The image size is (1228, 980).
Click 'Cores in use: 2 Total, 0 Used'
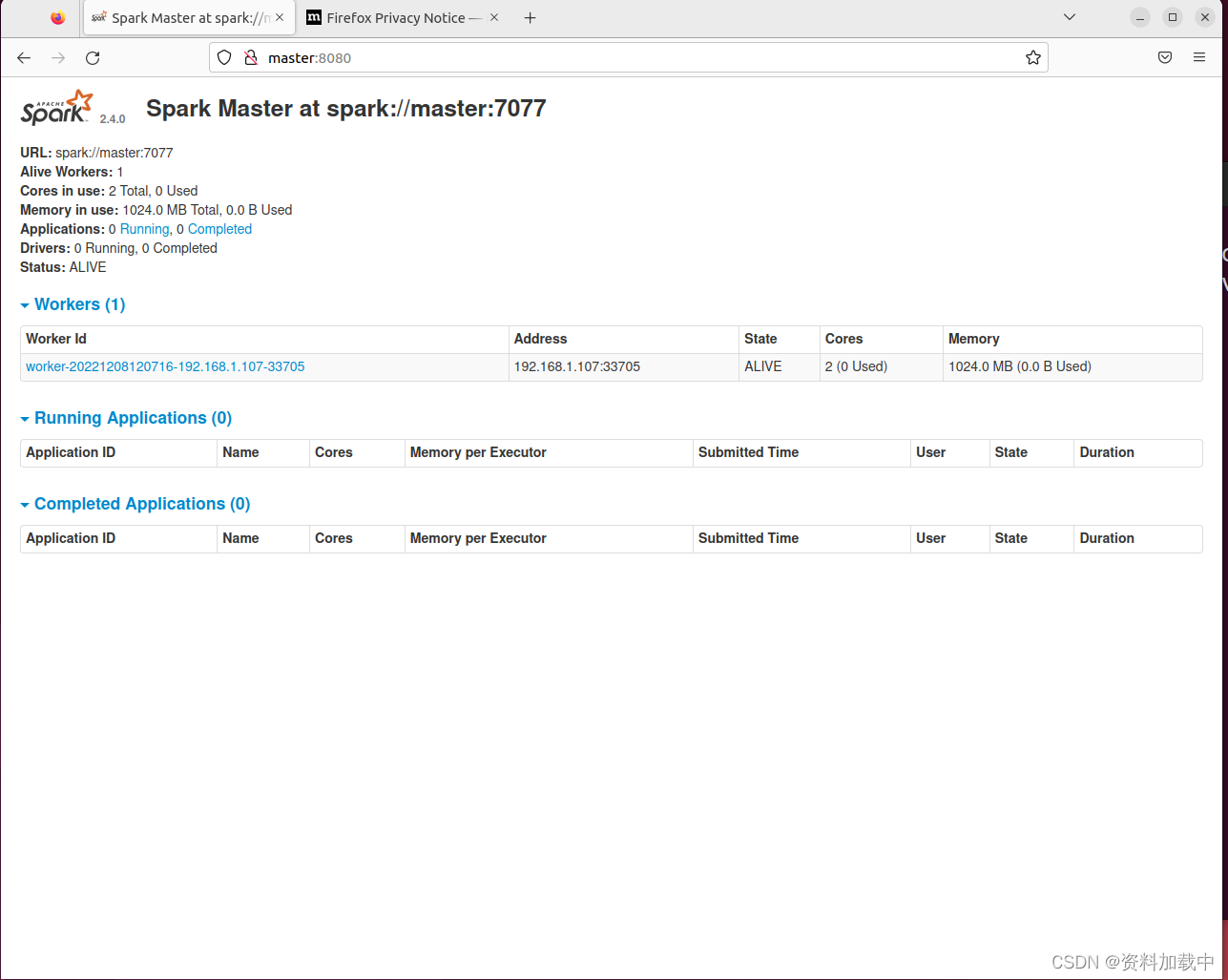(x=109, y=191)
